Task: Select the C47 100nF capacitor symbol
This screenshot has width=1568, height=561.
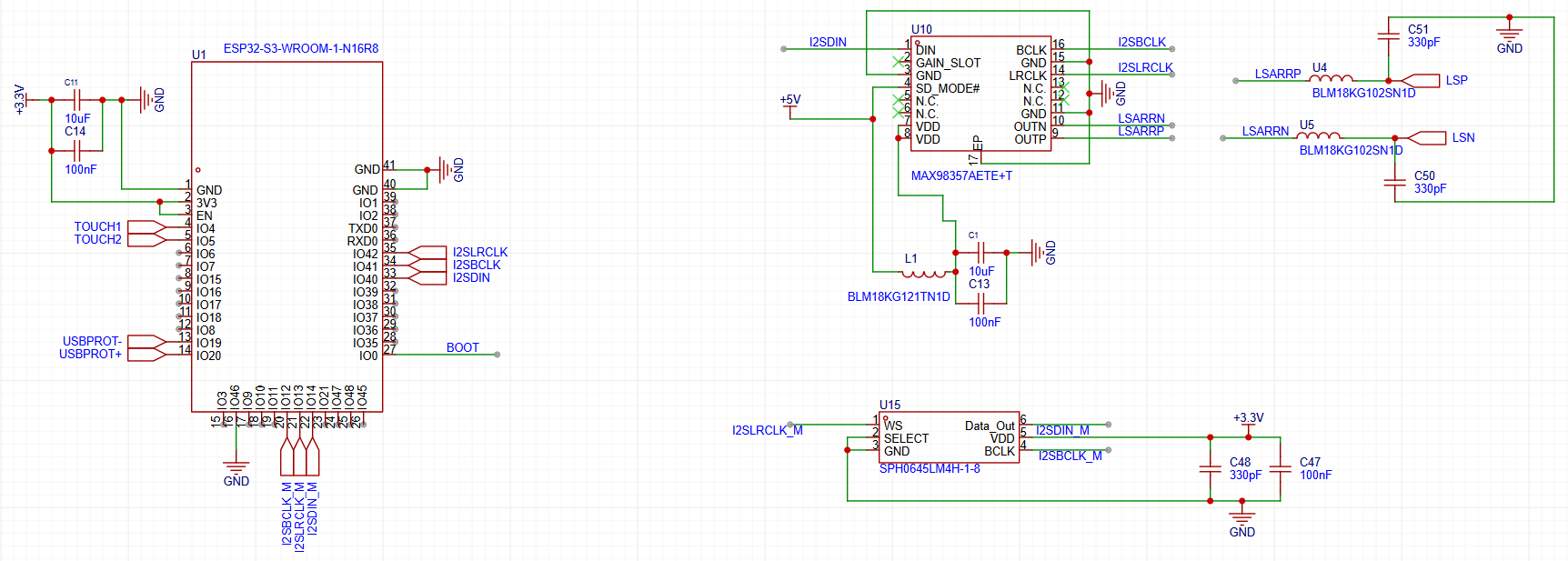Action: [x=1280, y=469]
